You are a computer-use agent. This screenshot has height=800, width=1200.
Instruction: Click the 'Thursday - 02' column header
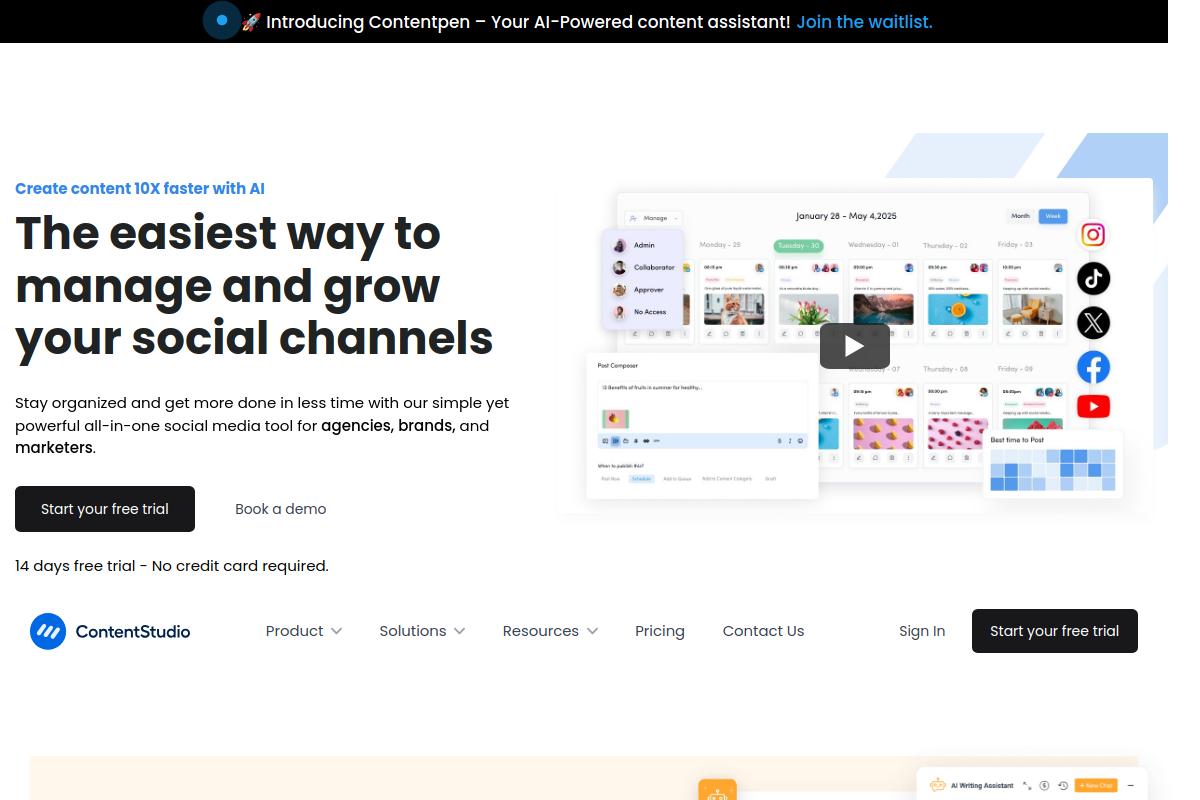[945, 245]
